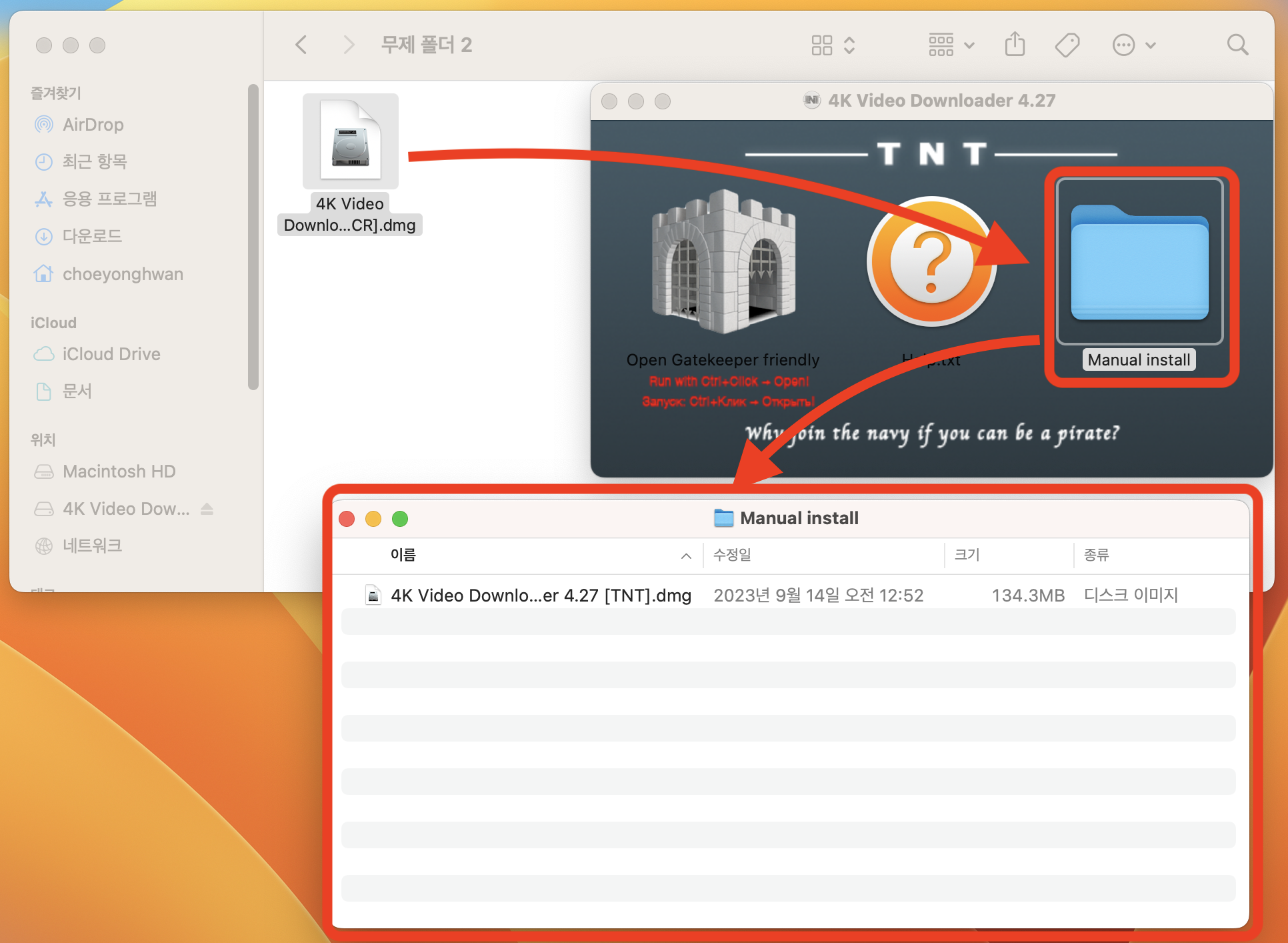The image size is (1288, 943).
Task: Click the back navigation arrow
Action: click(301, 45)
